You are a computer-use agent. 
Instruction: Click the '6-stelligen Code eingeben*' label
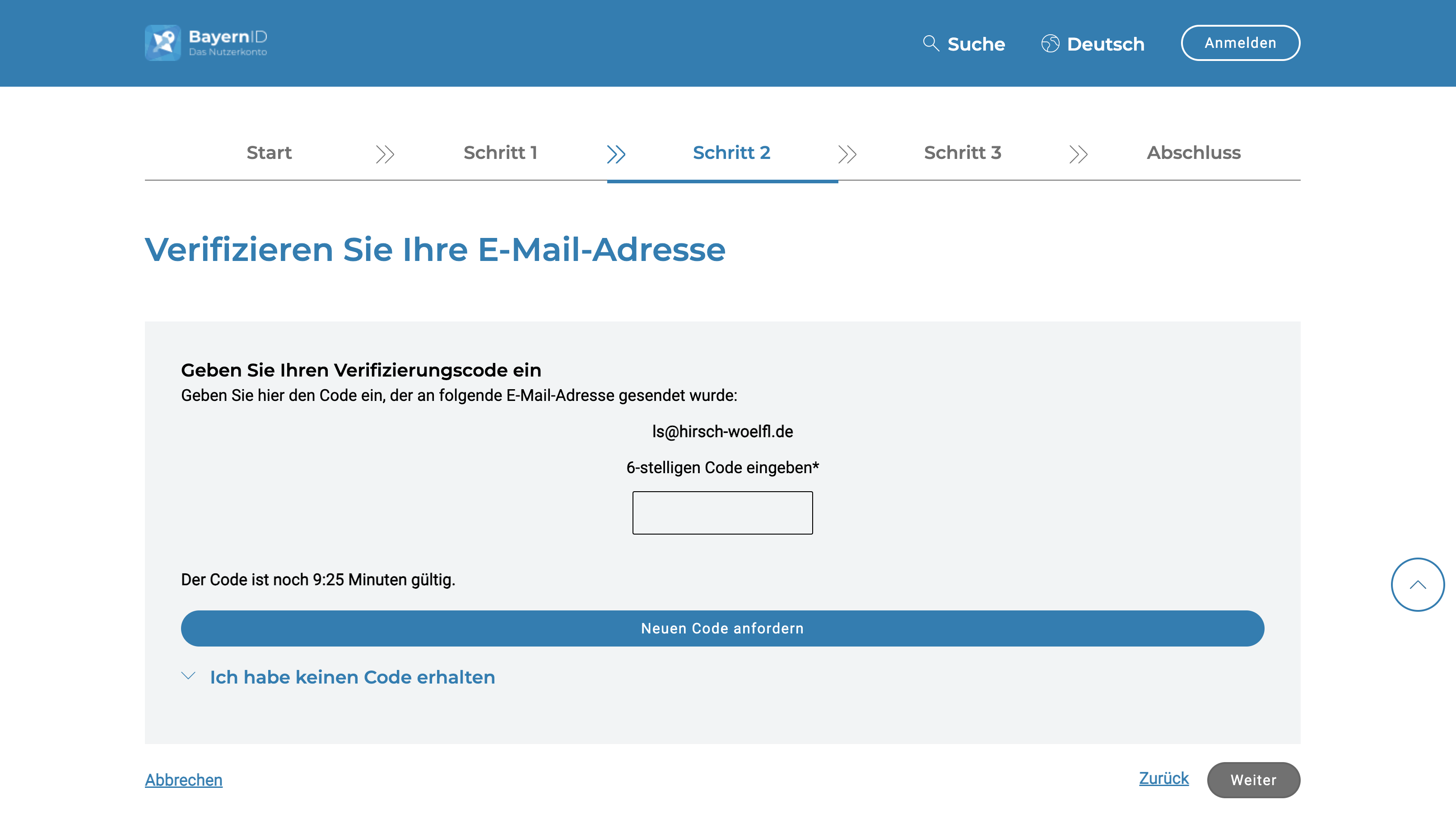tap(722, 467)
